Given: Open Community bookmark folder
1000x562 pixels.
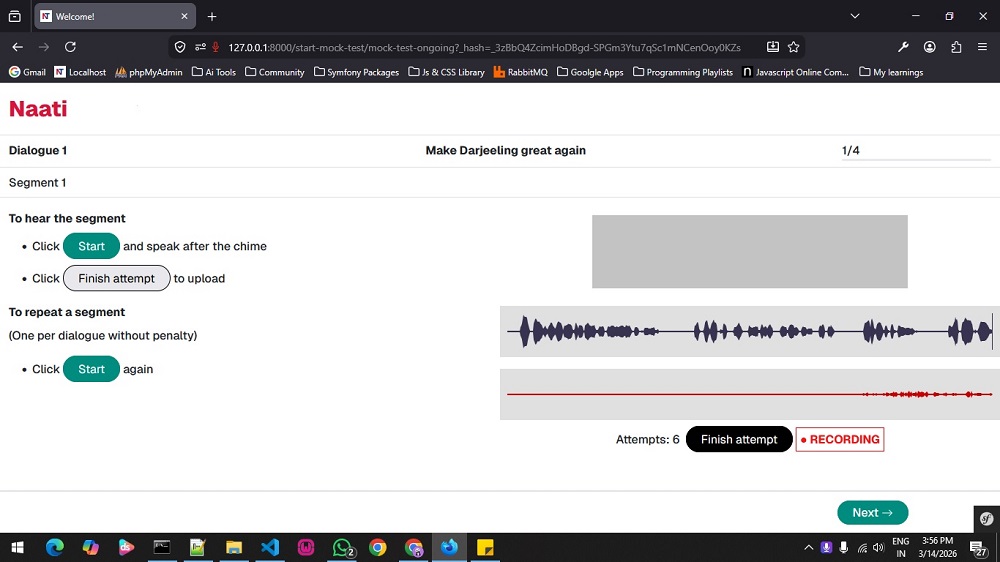Looking at the screenshot, I should click(x=275, y=72).
